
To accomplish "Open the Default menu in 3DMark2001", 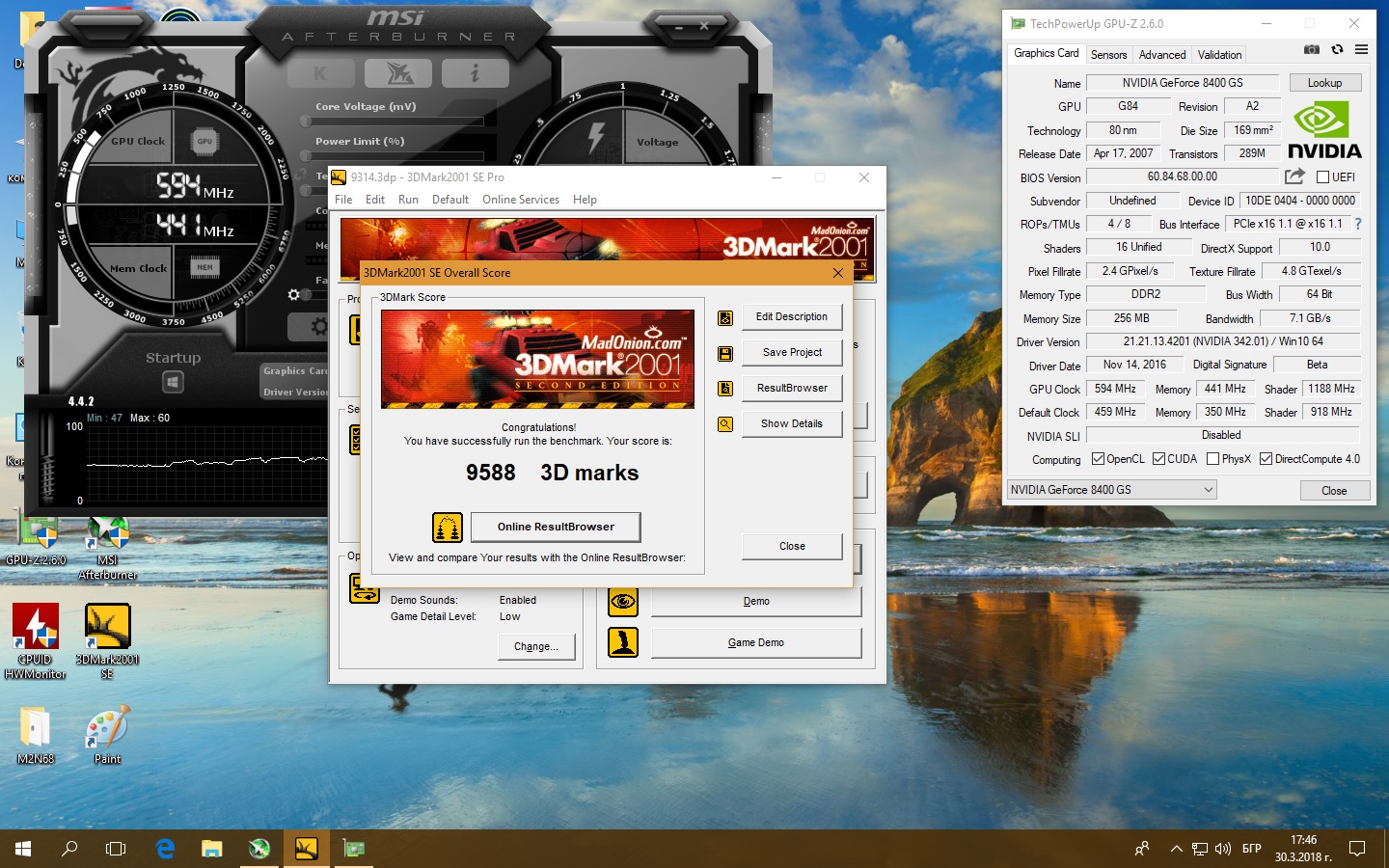I will point(450,200).
